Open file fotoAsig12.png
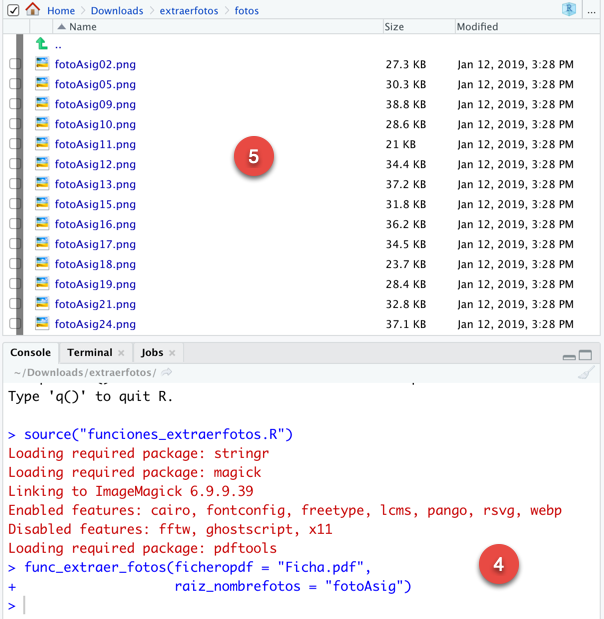The height and width of the screenshot is (619, 604). tap(95, 164)
